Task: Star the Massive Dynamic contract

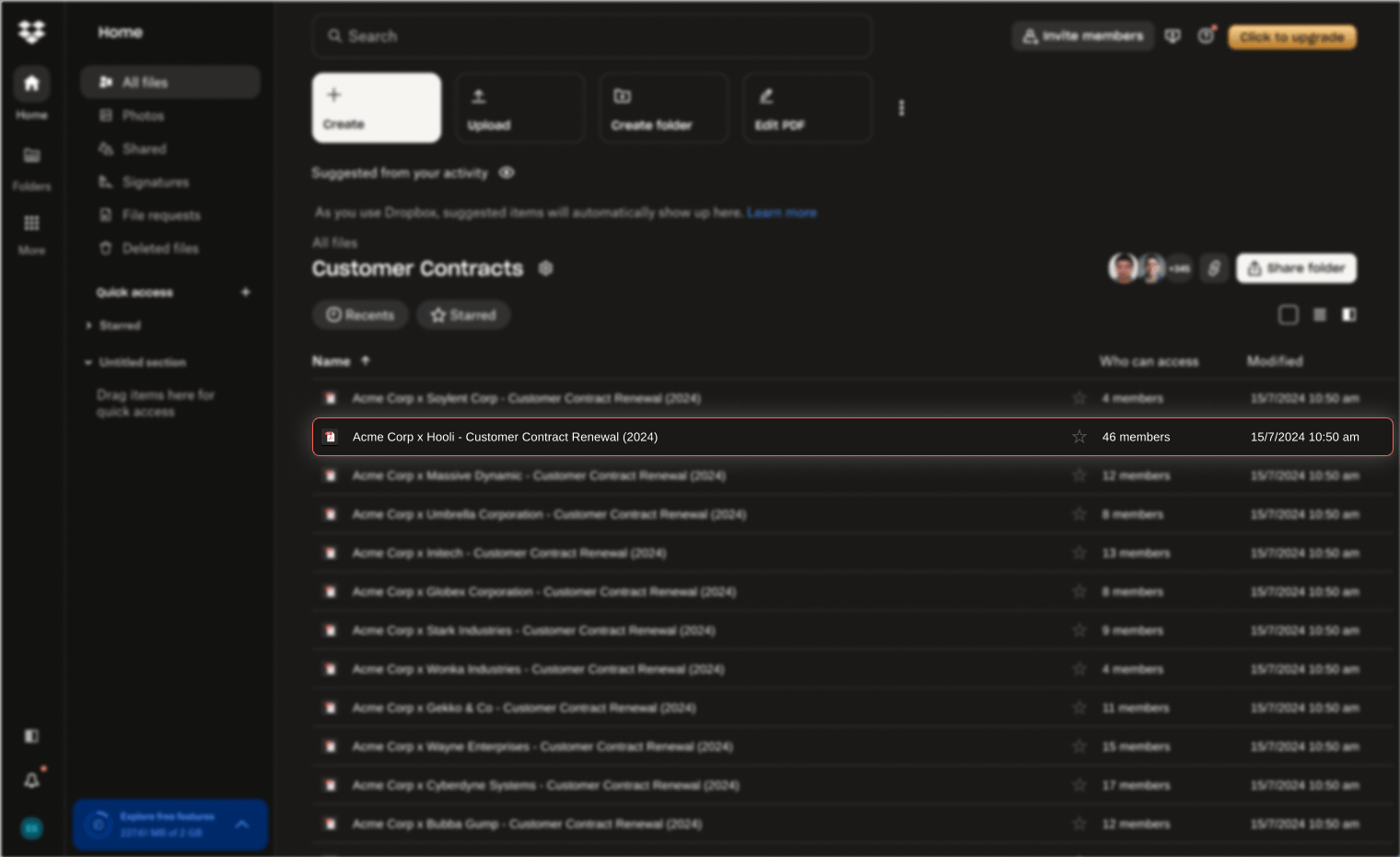Action: (1079, 475)
